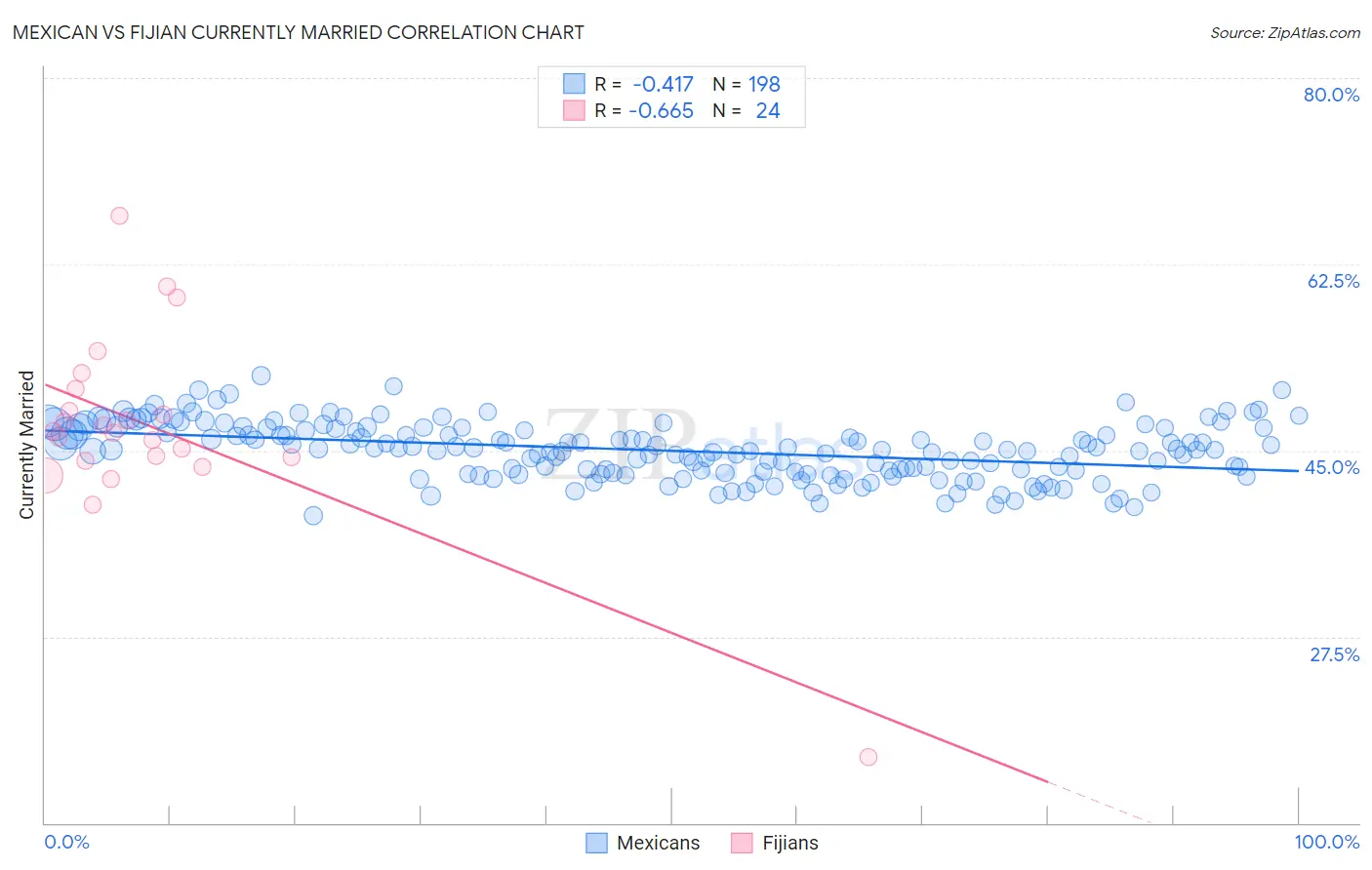The width and height of the screenshot is (1372, 870).
Task: Click the R = -0.665 correlation value
Action: [x=644, y=110]
